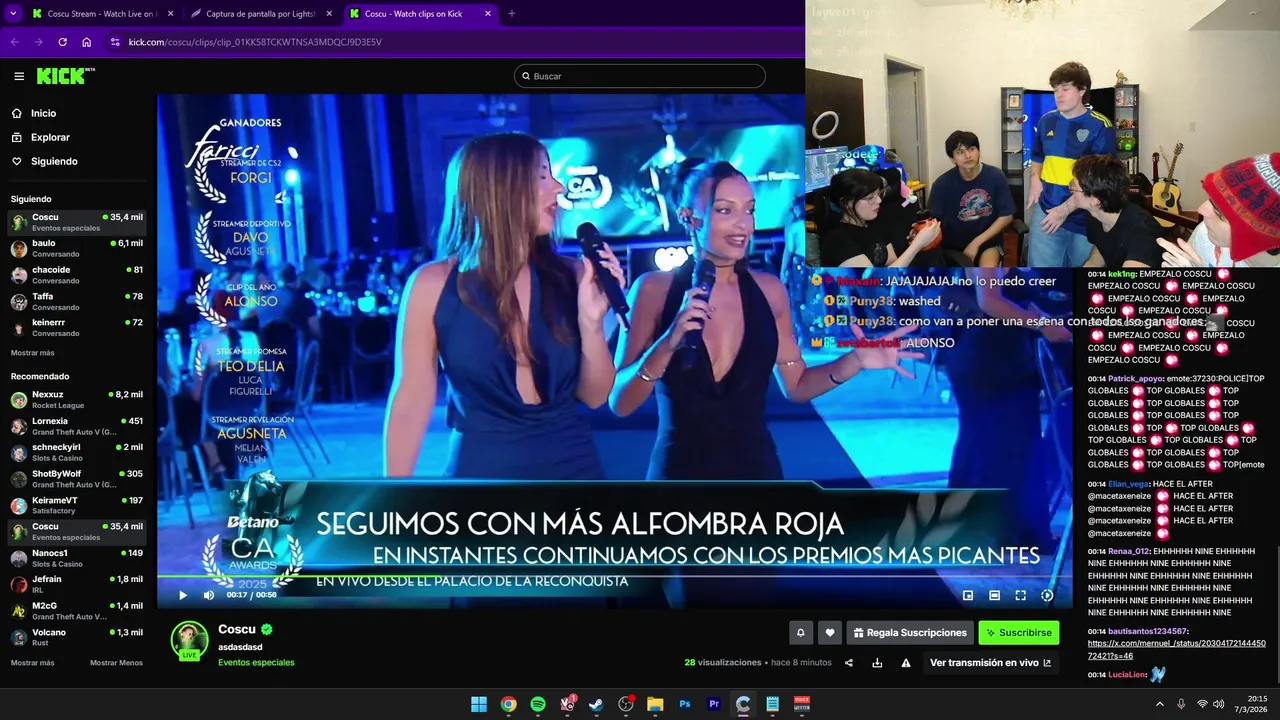Open Steam from taskbar
Screen dimensions: 1280x720
[596, 704]
